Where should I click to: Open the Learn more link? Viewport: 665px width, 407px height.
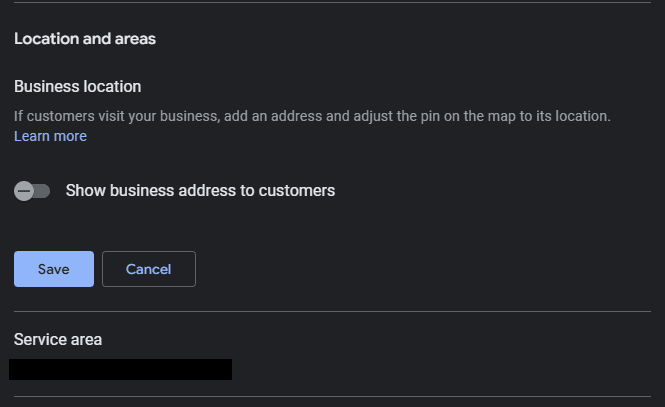click(x=50, y=136)
